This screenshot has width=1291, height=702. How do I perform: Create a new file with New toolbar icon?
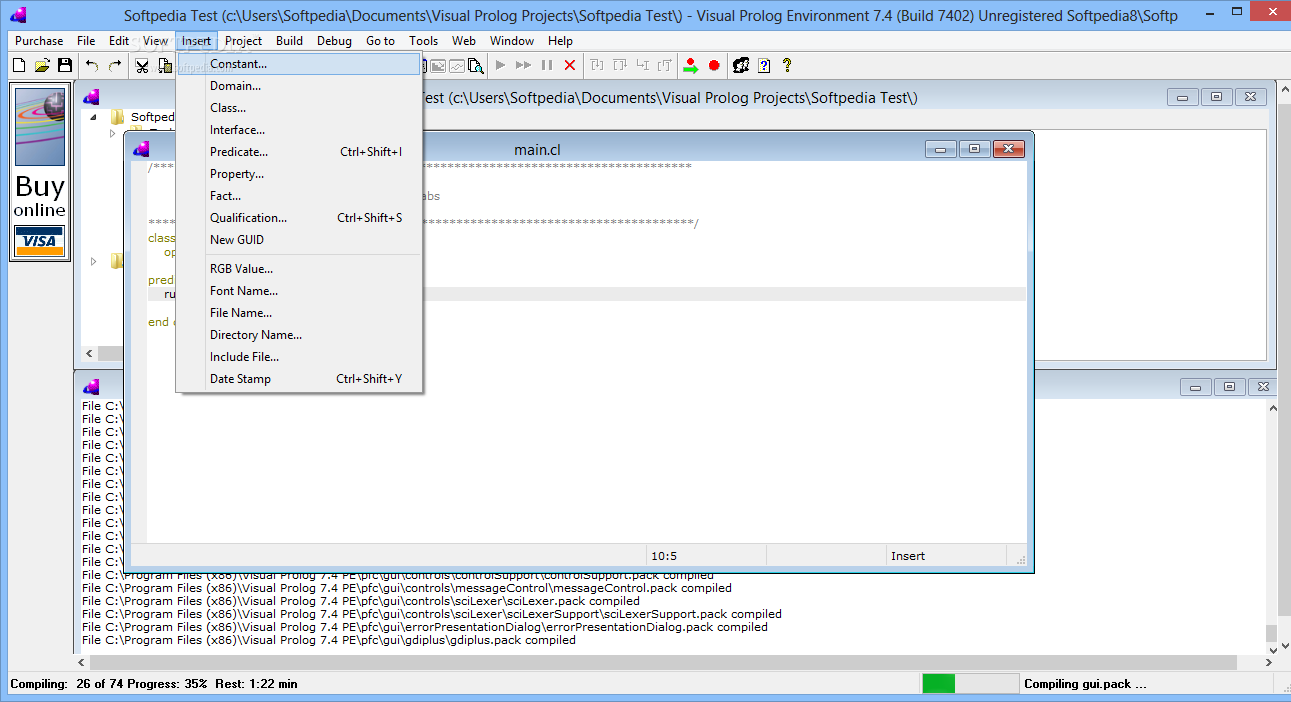click(x=18, y=65)
